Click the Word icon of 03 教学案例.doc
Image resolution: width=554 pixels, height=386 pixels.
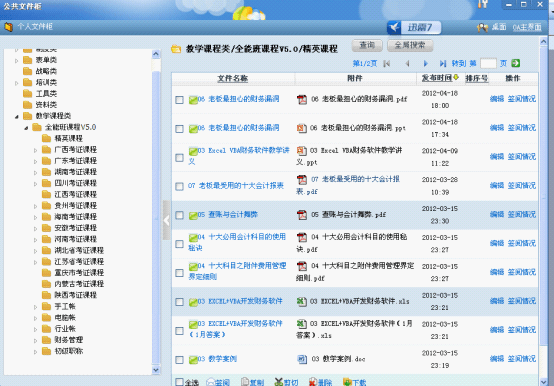(x=301, y=359)
